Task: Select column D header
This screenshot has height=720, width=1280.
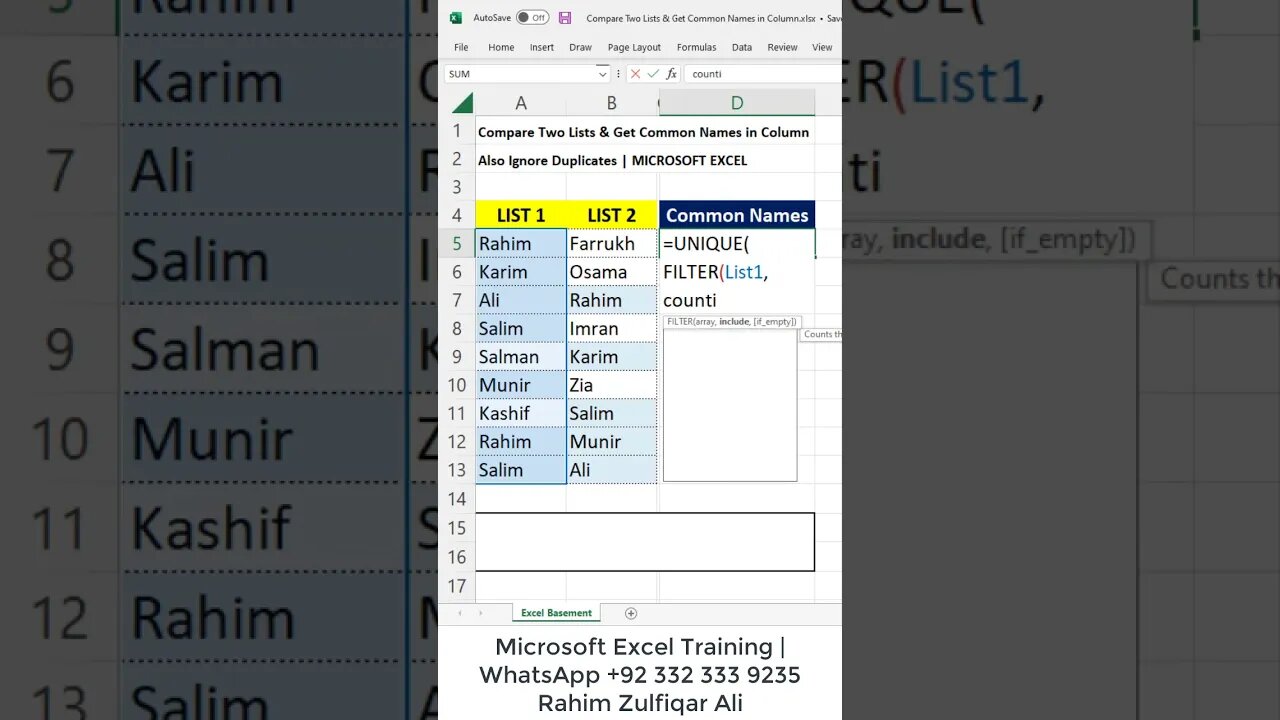Action: pos(737,103)
